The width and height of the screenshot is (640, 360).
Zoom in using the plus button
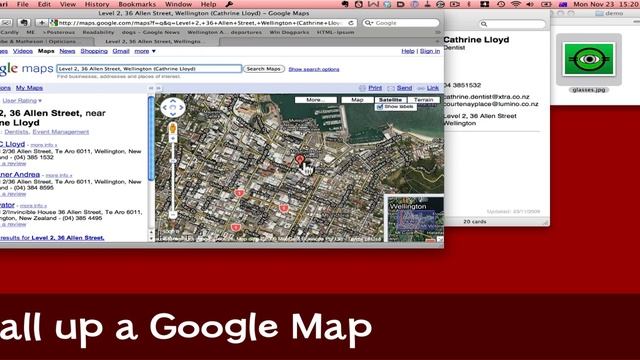point(173,139)
